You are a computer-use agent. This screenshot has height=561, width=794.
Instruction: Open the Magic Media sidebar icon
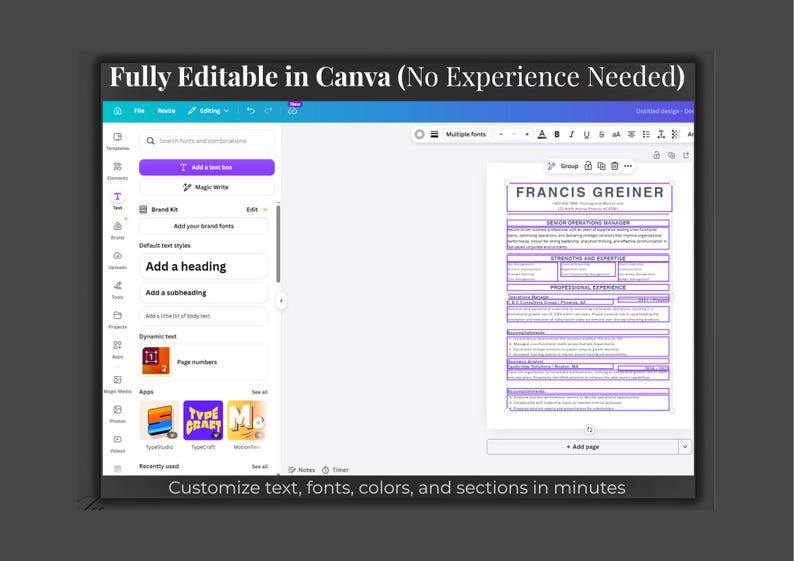click(117, 384)
